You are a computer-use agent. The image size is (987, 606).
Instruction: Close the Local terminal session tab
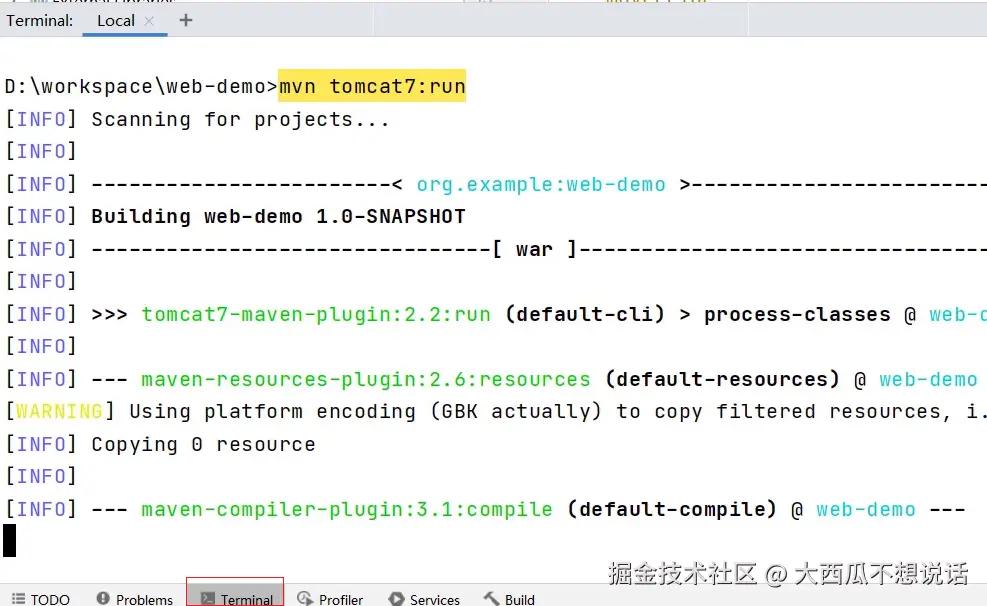click(149, 21)
